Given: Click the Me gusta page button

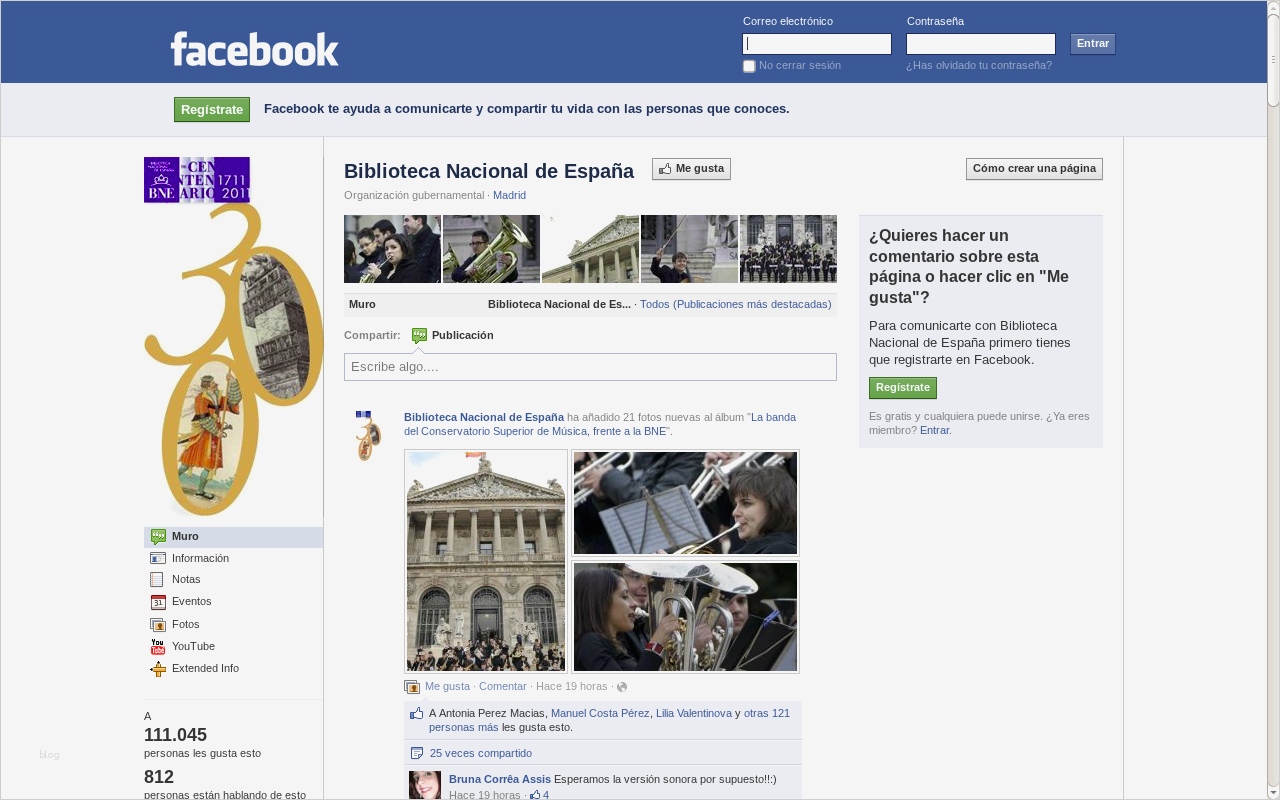Looking at the screenshot, I should pos(691,169).
